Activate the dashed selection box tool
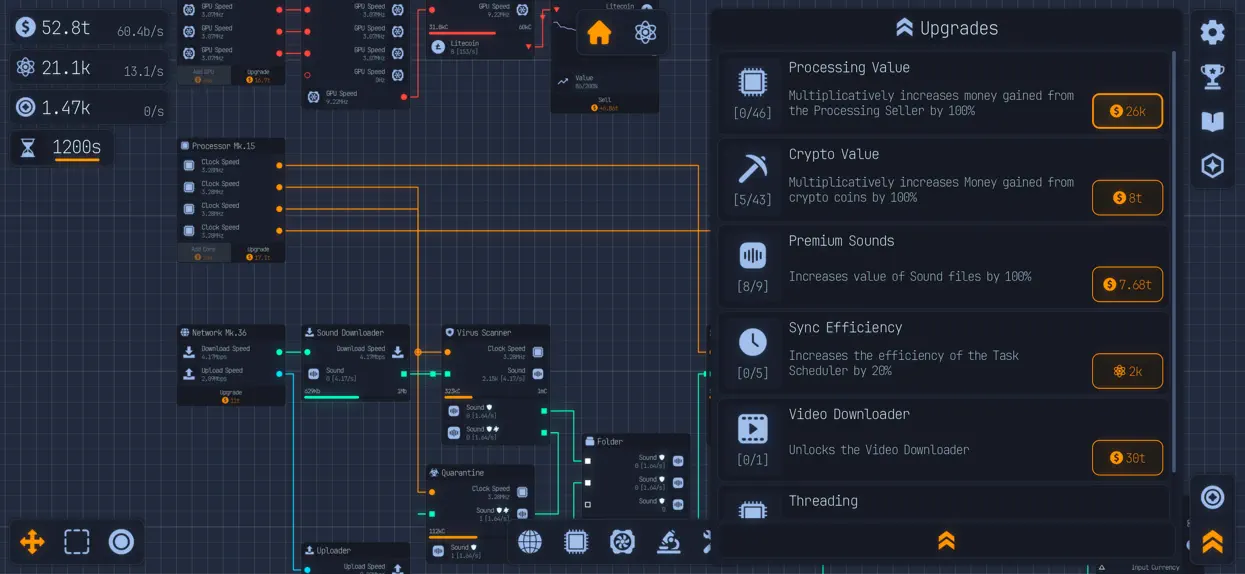1245x574 pixels. [x=77, y=542]
